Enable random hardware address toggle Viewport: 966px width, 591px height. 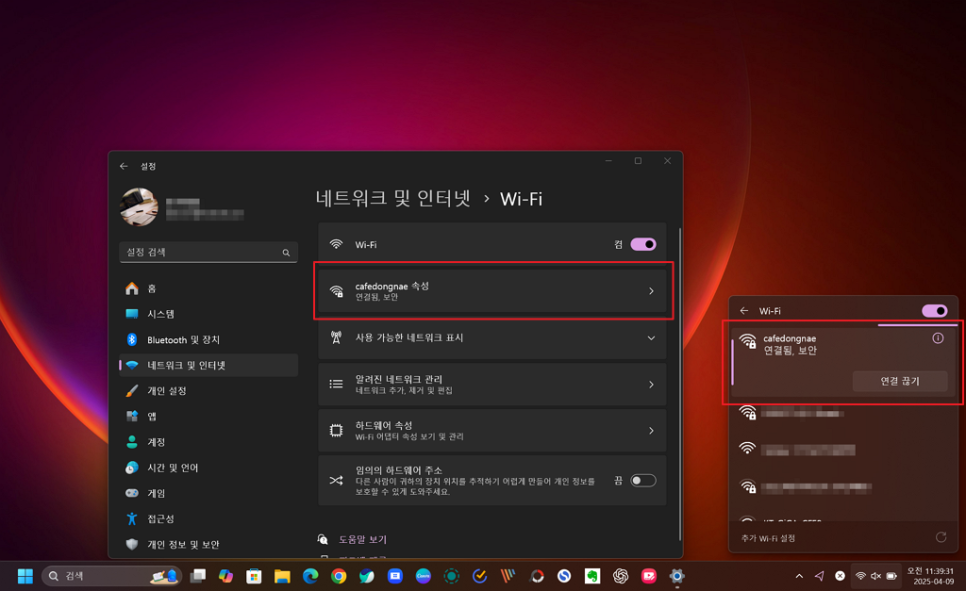[643, 480]
